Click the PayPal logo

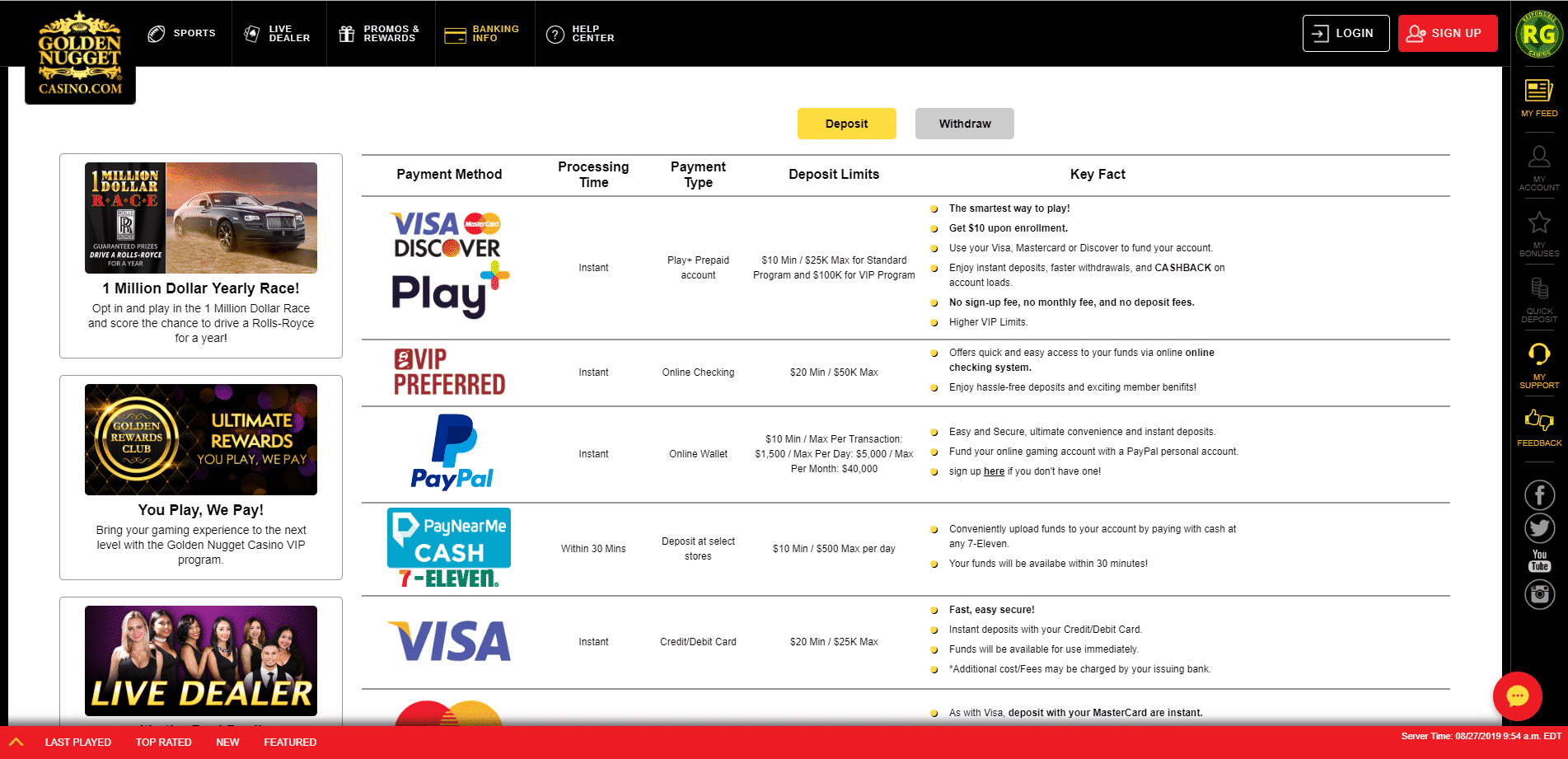point(452,452)
